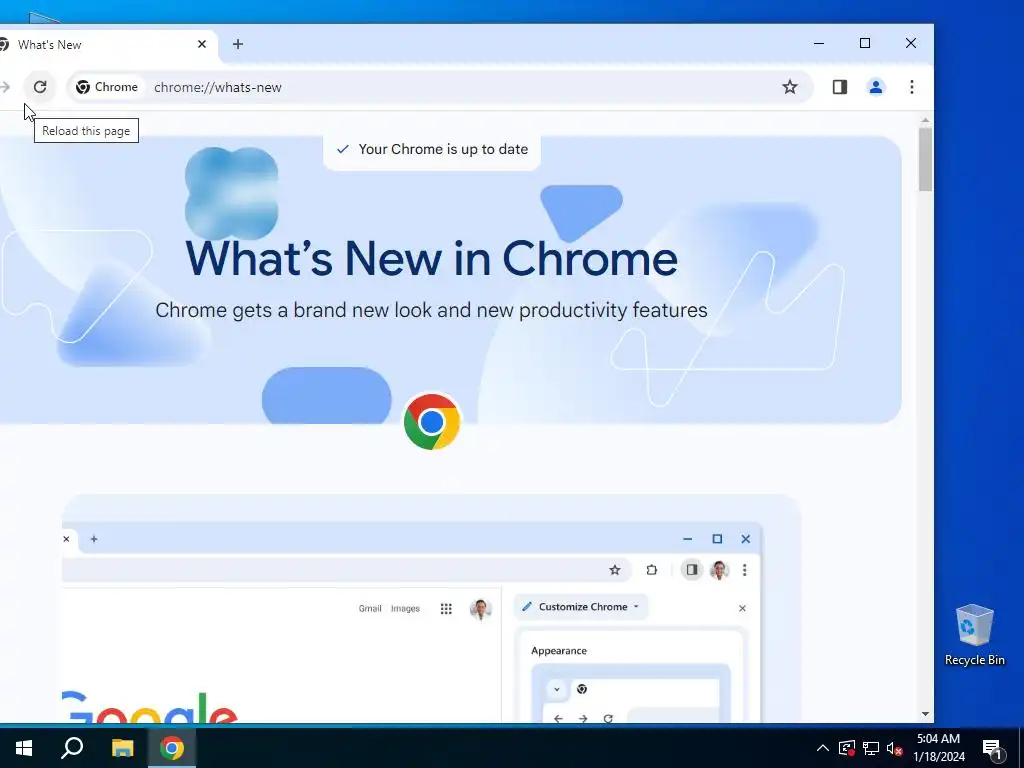The height and width of the screenshot is (768, 1024).
Task: Click the vertical scrollbar thumb
Action: [x=925, y=160]
